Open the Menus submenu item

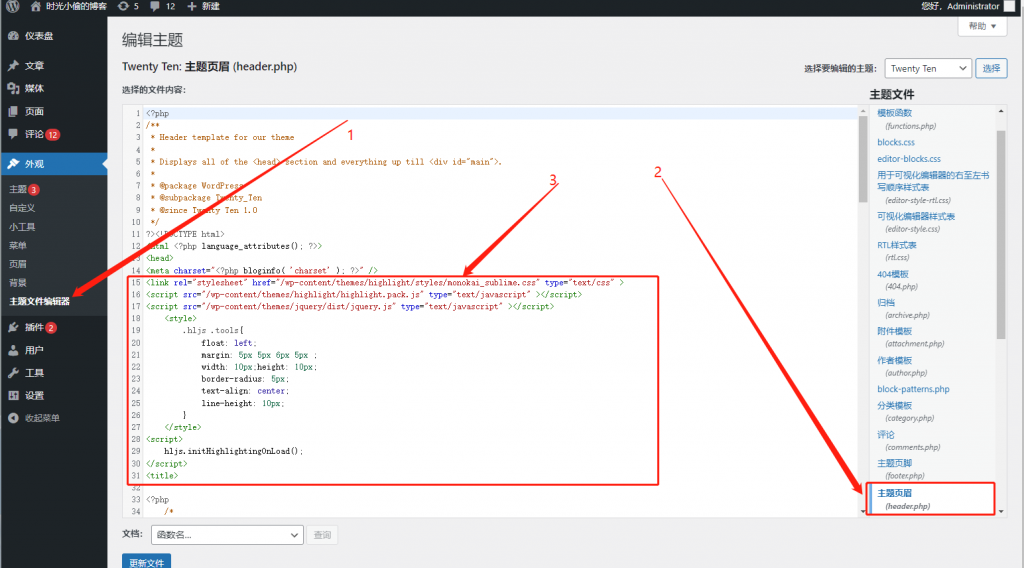[x=18, y=245]
